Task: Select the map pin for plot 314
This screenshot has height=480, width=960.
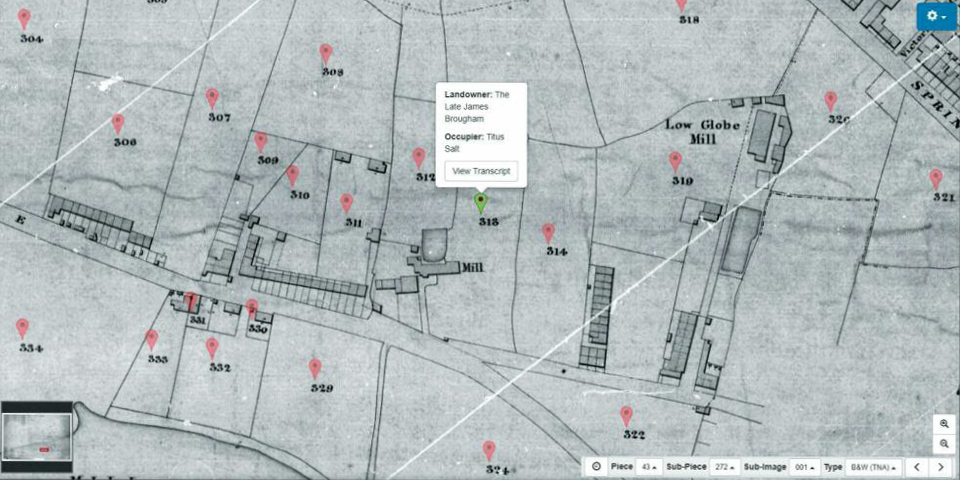Action: [x=548, y=232]
